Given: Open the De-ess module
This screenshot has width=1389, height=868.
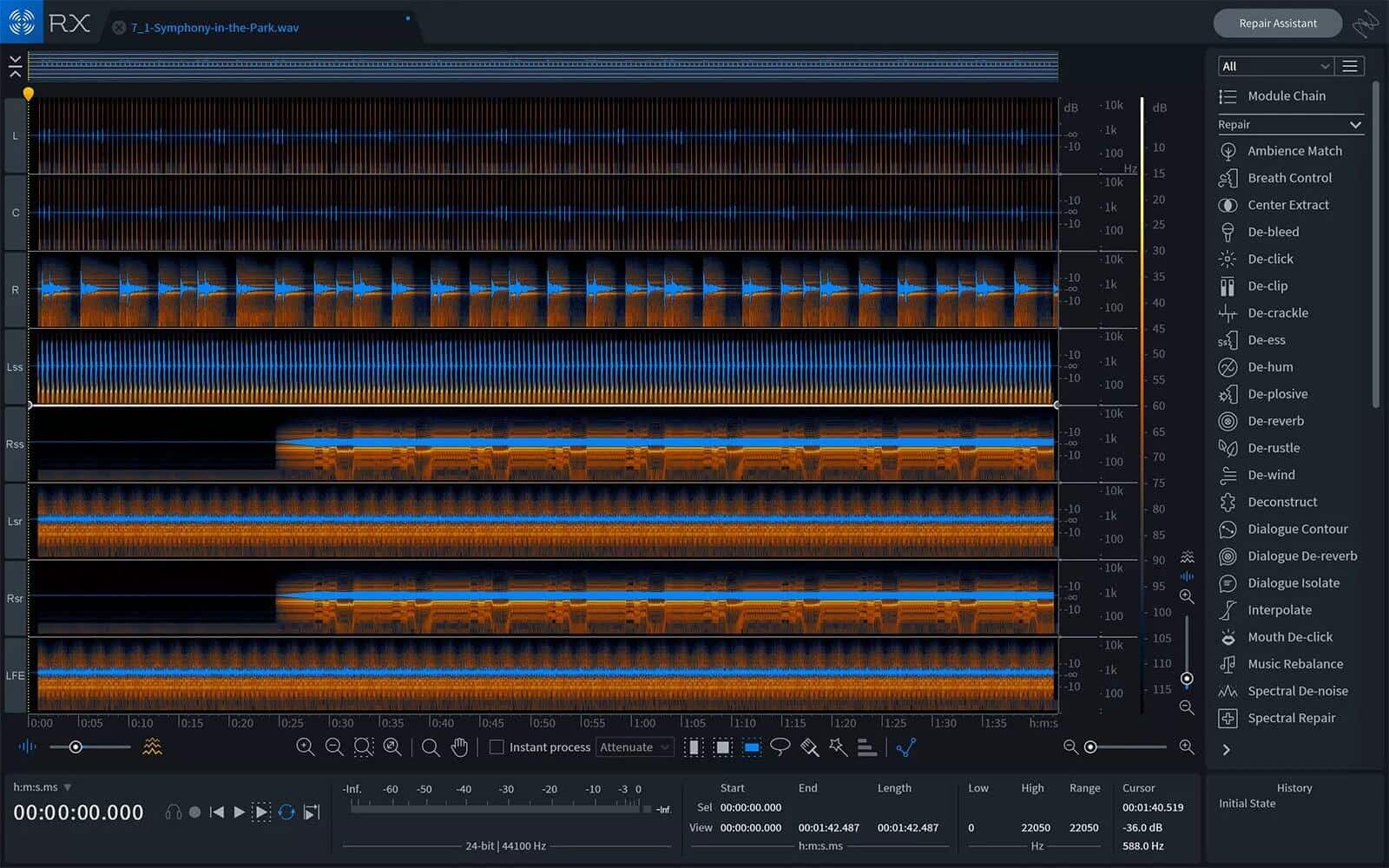Looking at the screenshot, I should click(x=1253, y=340).
